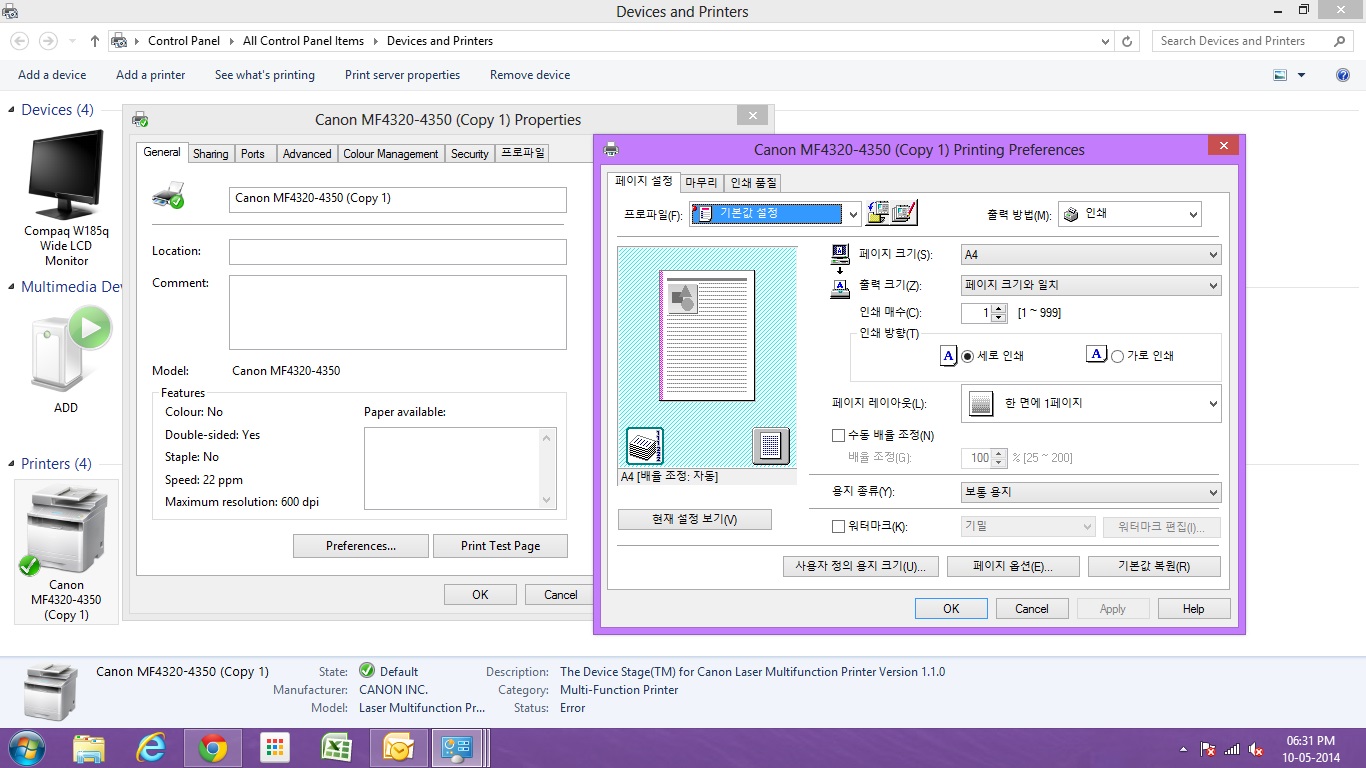The image size is (1366, 768).
Task: Open the 용지 종류 paper type dropdown
Action: [x=1090, y=492]
